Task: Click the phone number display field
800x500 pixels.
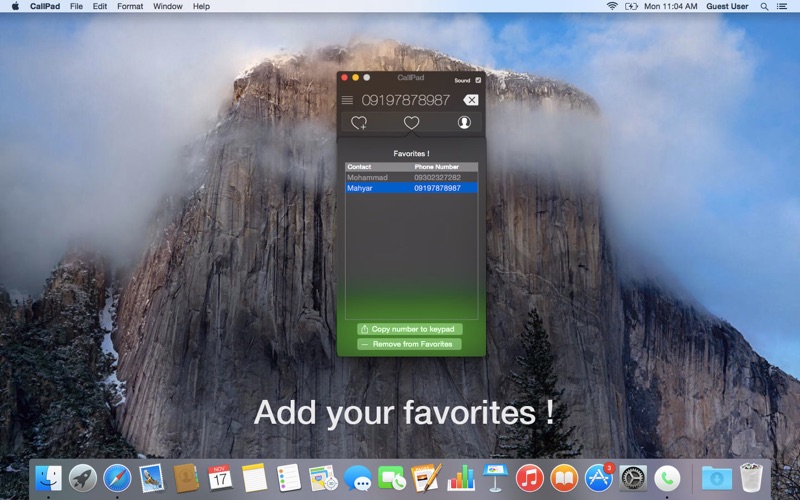Action: (405, 100)
